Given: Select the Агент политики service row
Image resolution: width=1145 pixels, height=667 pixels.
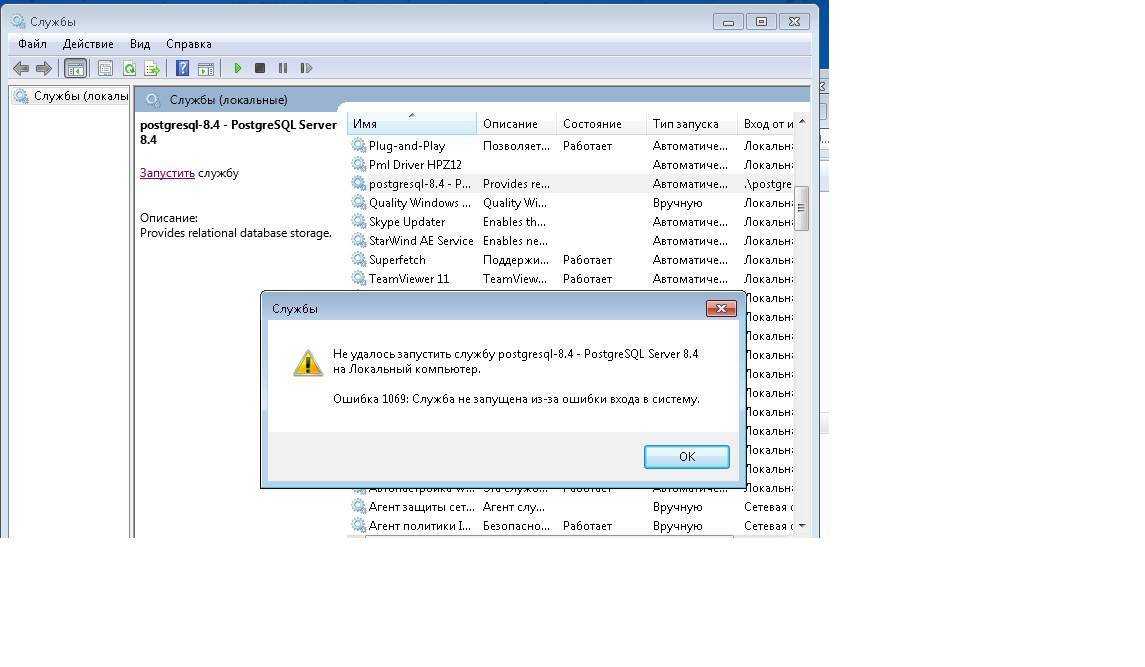Looking at the screenshot, I should point(572,526).
